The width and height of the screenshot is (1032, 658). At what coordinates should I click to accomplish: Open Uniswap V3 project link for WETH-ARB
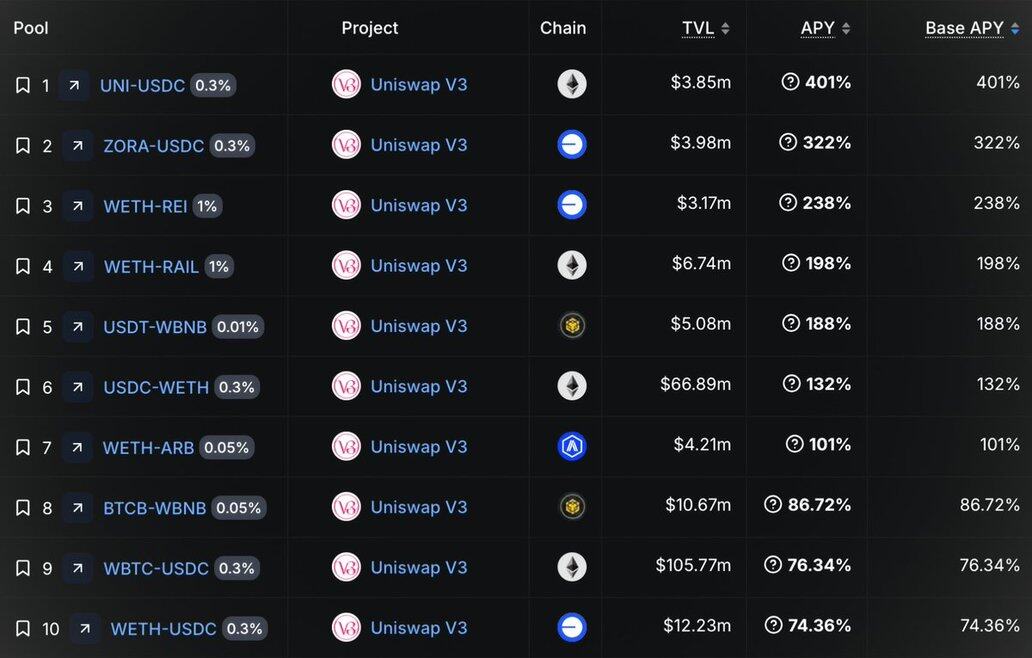point(418,447)
